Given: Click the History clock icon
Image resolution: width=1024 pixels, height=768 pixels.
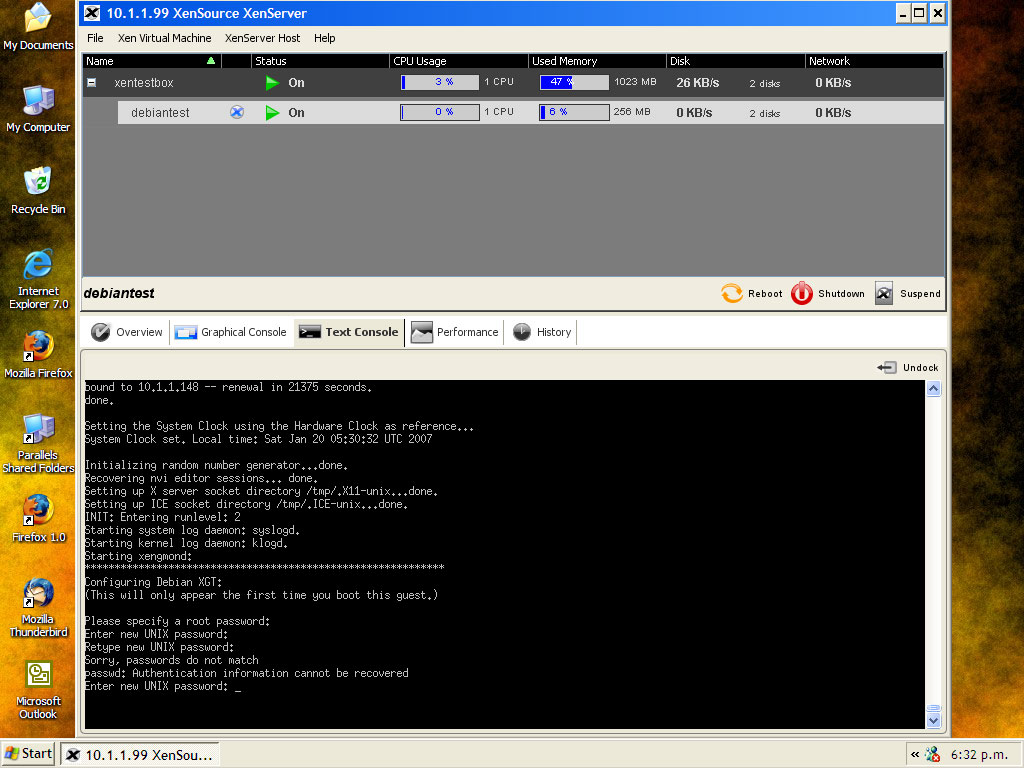Looking at the screenshot, I should point(522,332).
